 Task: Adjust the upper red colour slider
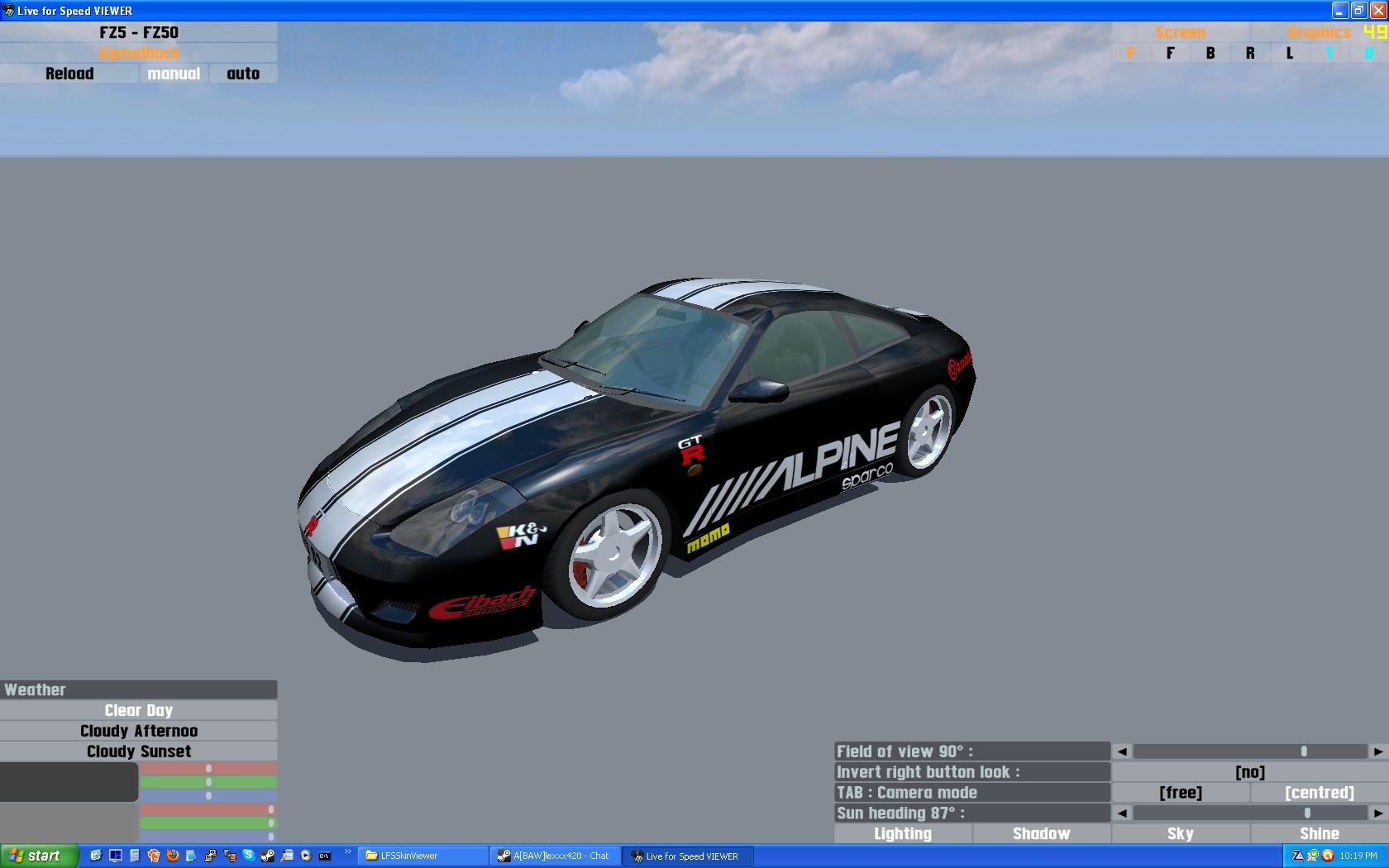[208, 768]
